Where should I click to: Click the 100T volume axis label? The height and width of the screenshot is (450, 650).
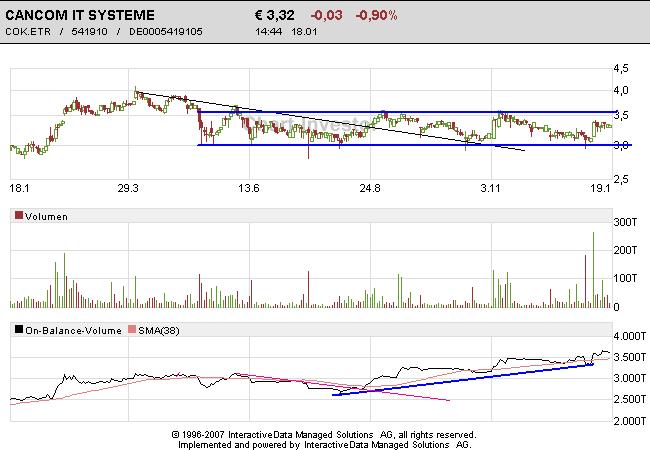pyautogui.click(x=625, y=278)
